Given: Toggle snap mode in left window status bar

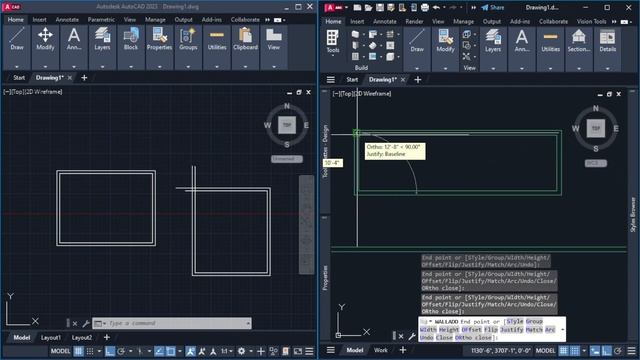Looking at the screenshot, I should pyautogui.click(x=90, y=351).
